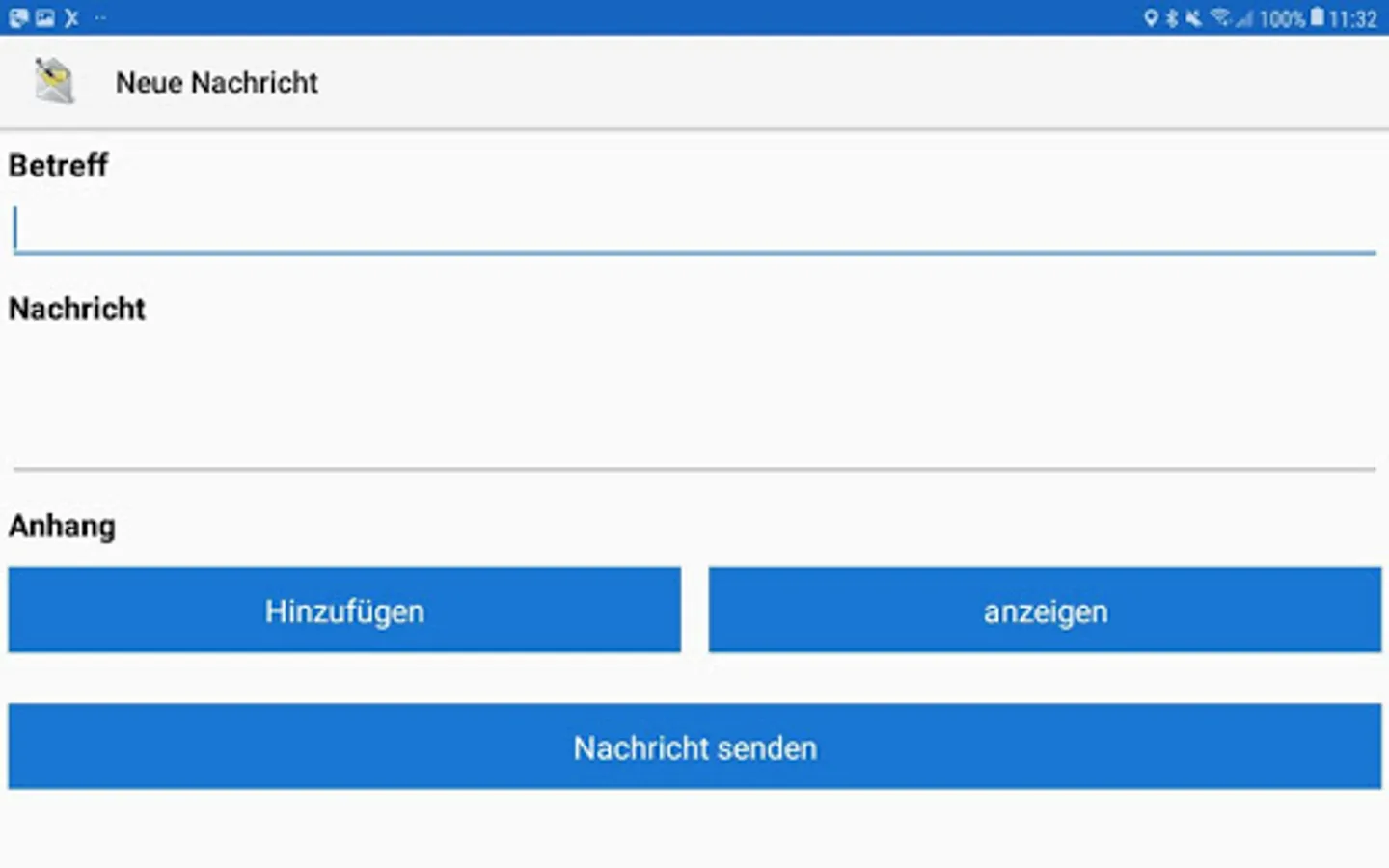1389x868 pixels.
Task: Tap the image notification icon
Action: click(x=45, y=18)
